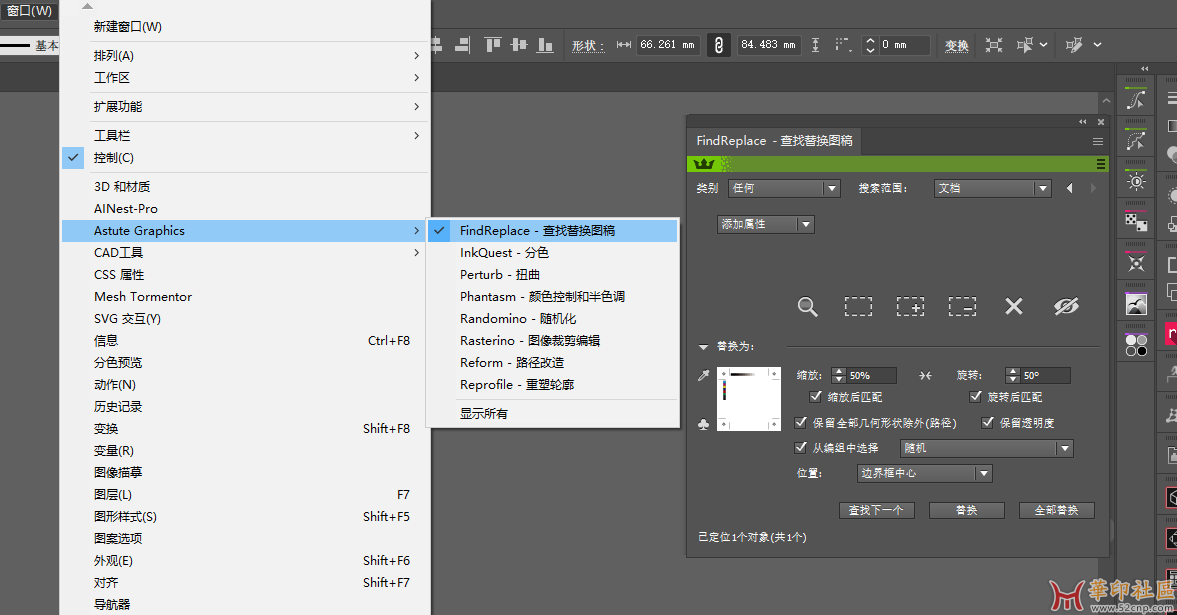The image size is (1177, 615).
Task: Open the 添加属性 dropdown
Action: click(x=766, y=225)
